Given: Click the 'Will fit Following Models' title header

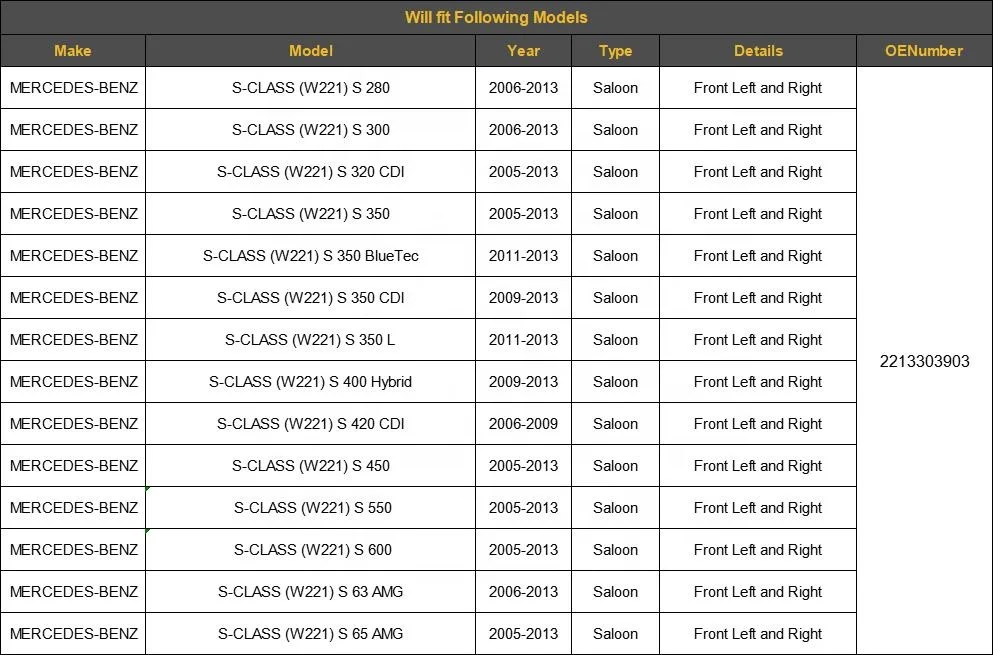Looking at the screenshot, I should point(496,17).
